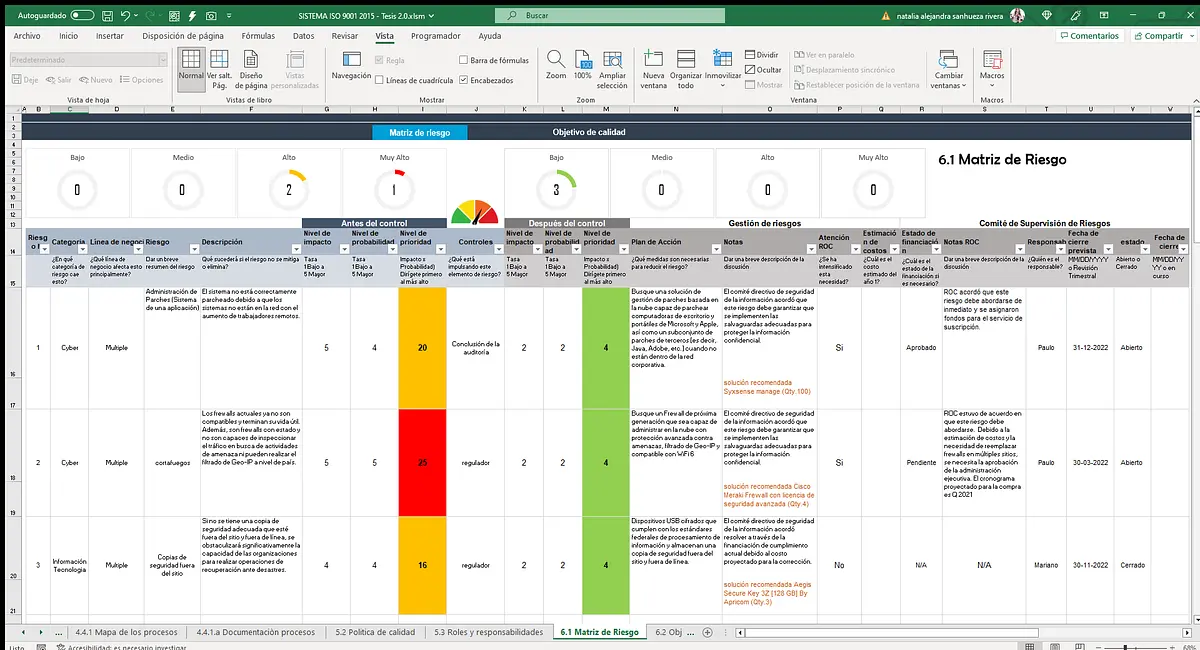Click the Comentarios button
Screen dimensions: 1200x650
point(1089,36)
